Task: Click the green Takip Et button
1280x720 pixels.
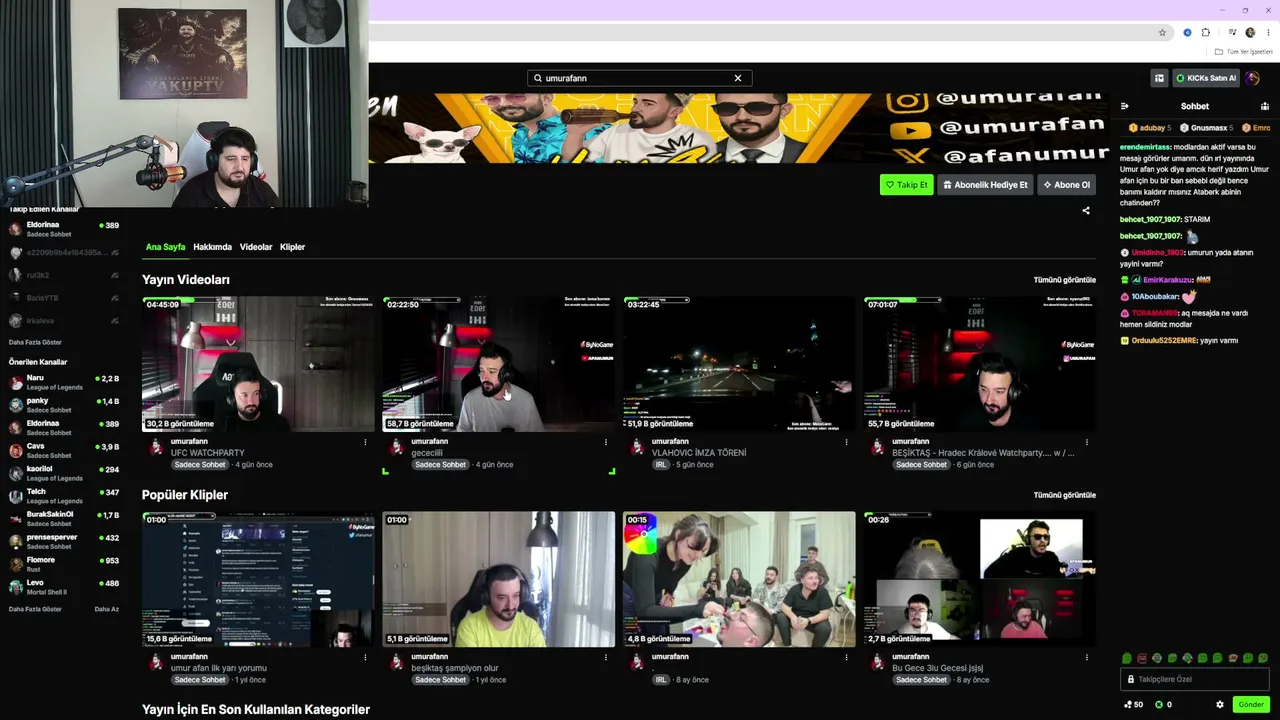Action: [x=906, y=185]
